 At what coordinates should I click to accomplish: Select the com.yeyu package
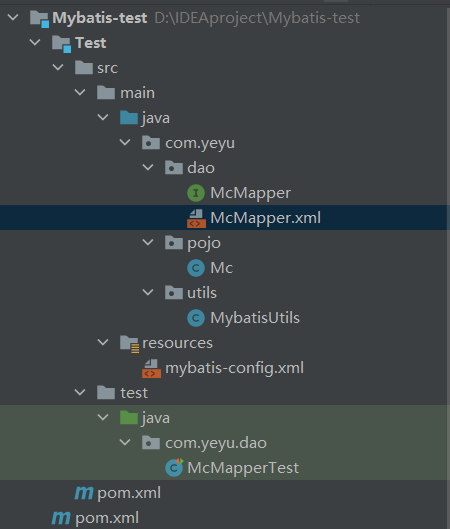coord(200,143)
